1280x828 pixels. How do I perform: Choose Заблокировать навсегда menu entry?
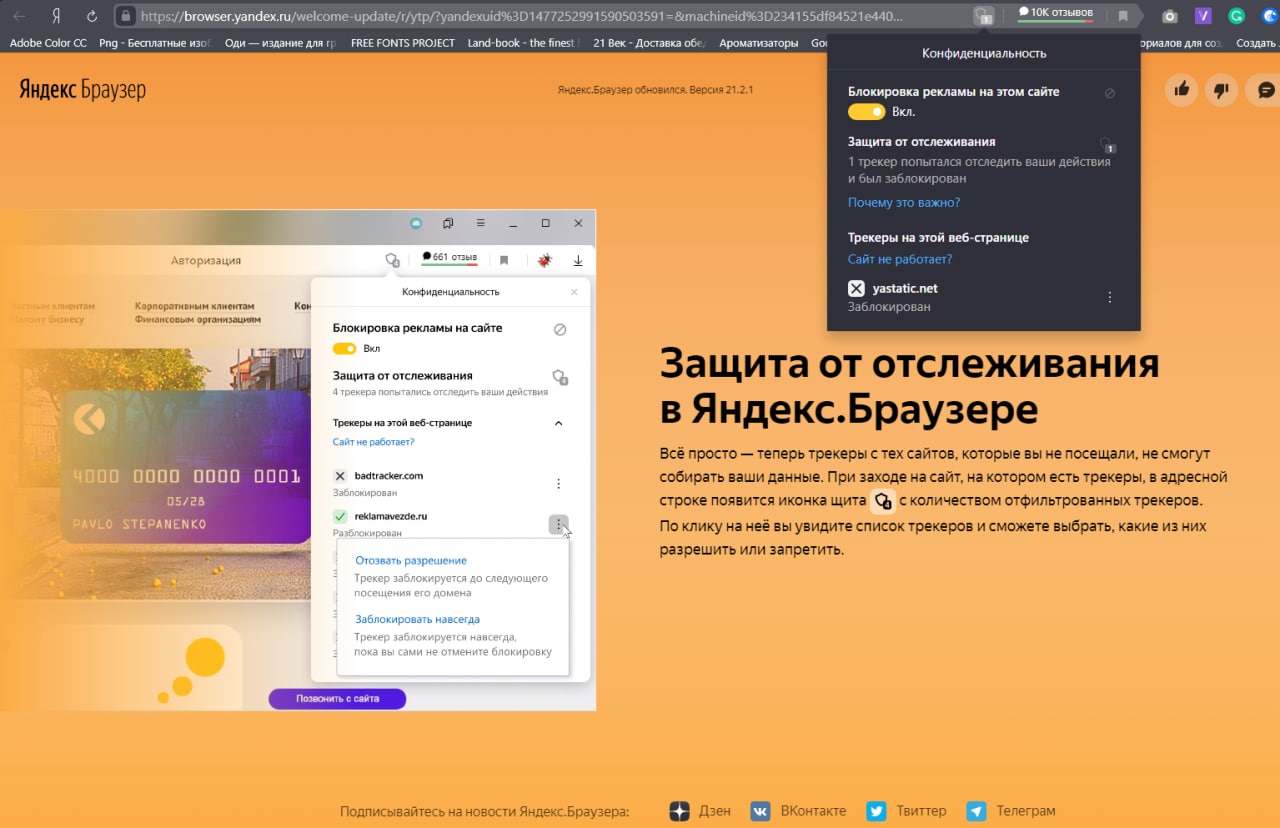point(417,619)
